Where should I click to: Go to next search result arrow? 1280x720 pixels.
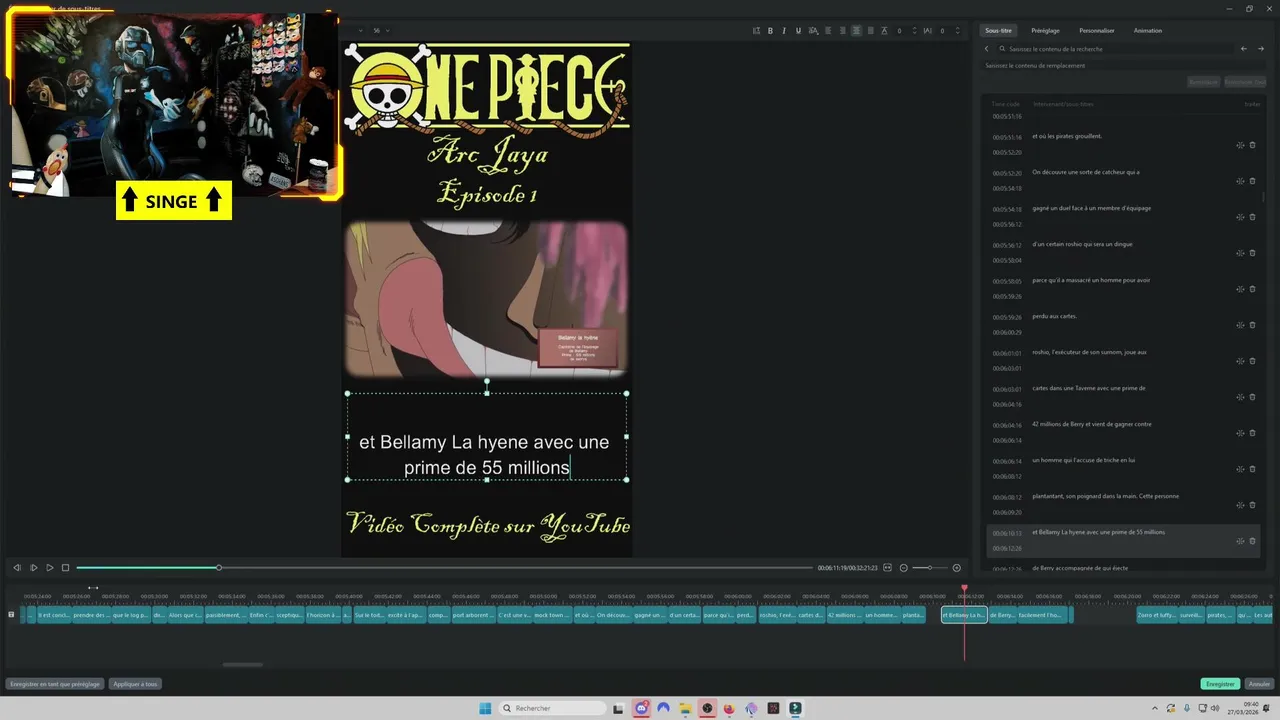1261,48
